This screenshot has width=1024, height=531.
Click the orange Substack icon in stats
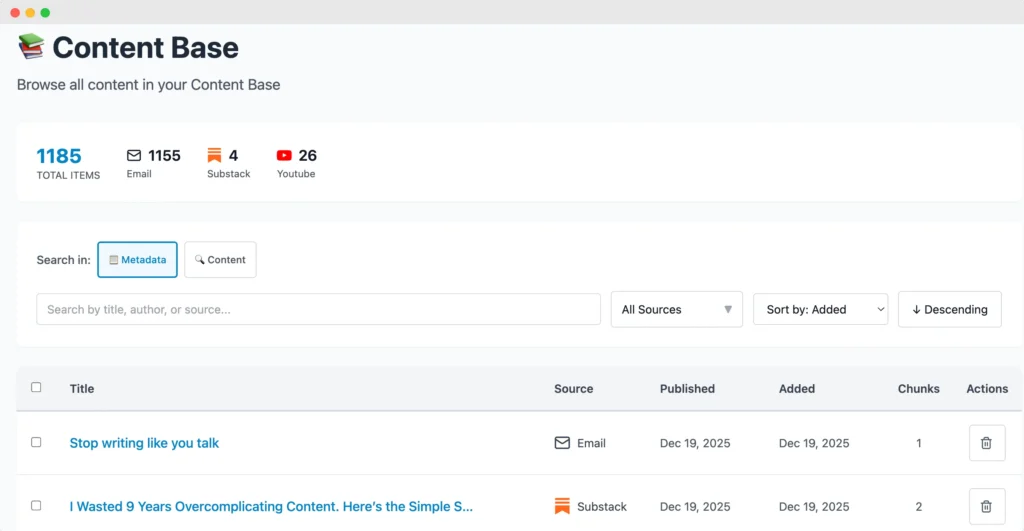tap(214, 155)
